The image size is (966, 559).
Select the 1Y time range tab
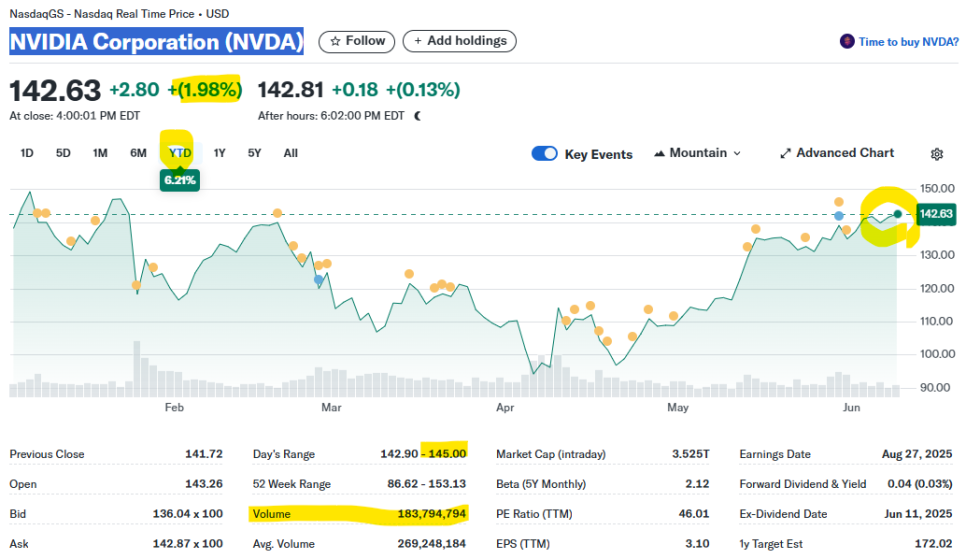pos(219,153)
